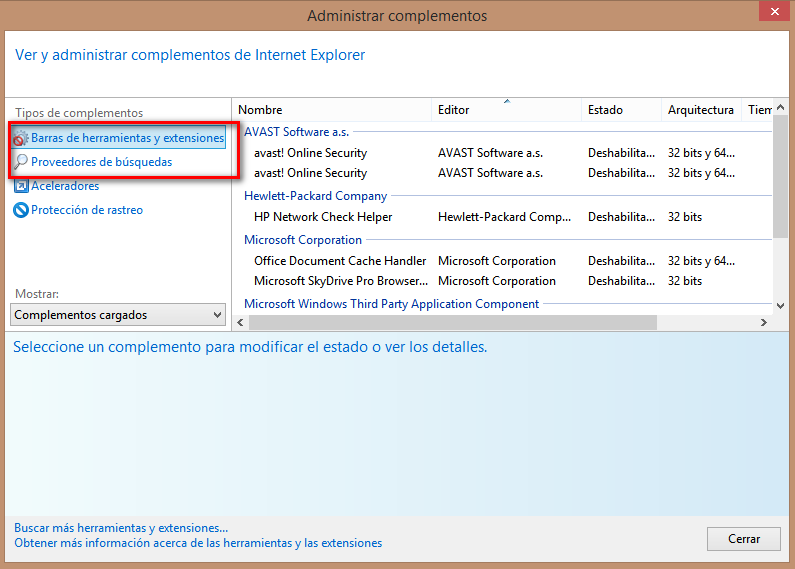Sort the list by Nombre column

pyautogui.click(x=332, y=110)
